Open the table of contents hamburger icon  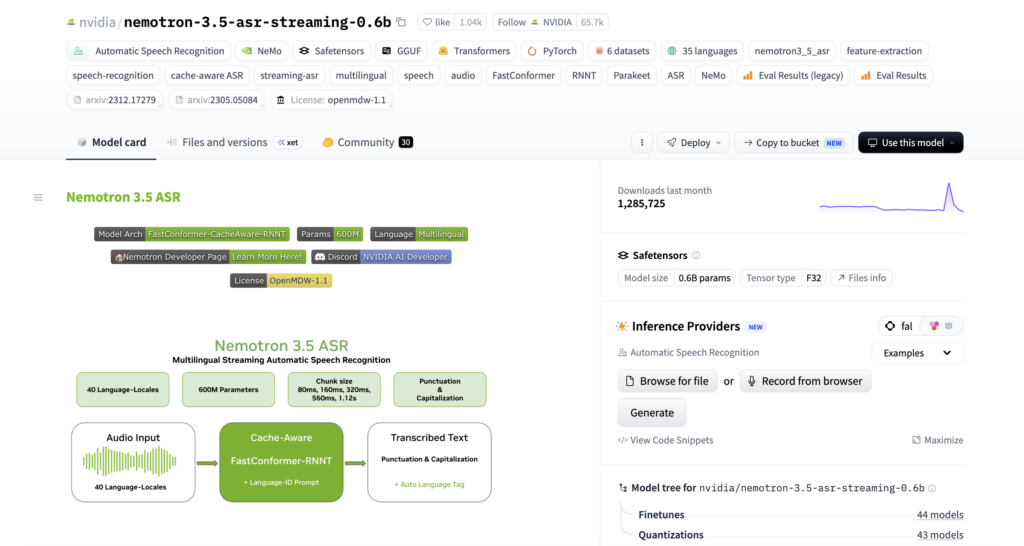coord(38,197)
